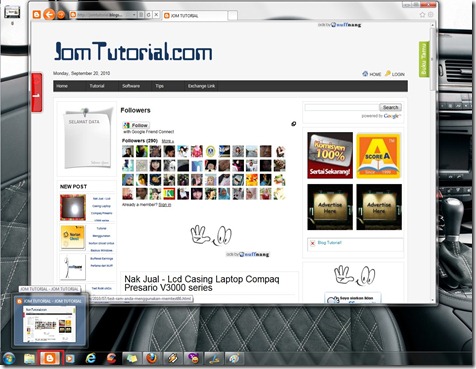This screenshot has width=476, height=369.
Task: Click the Exchange Link menu item
Action: coord(201,86)
